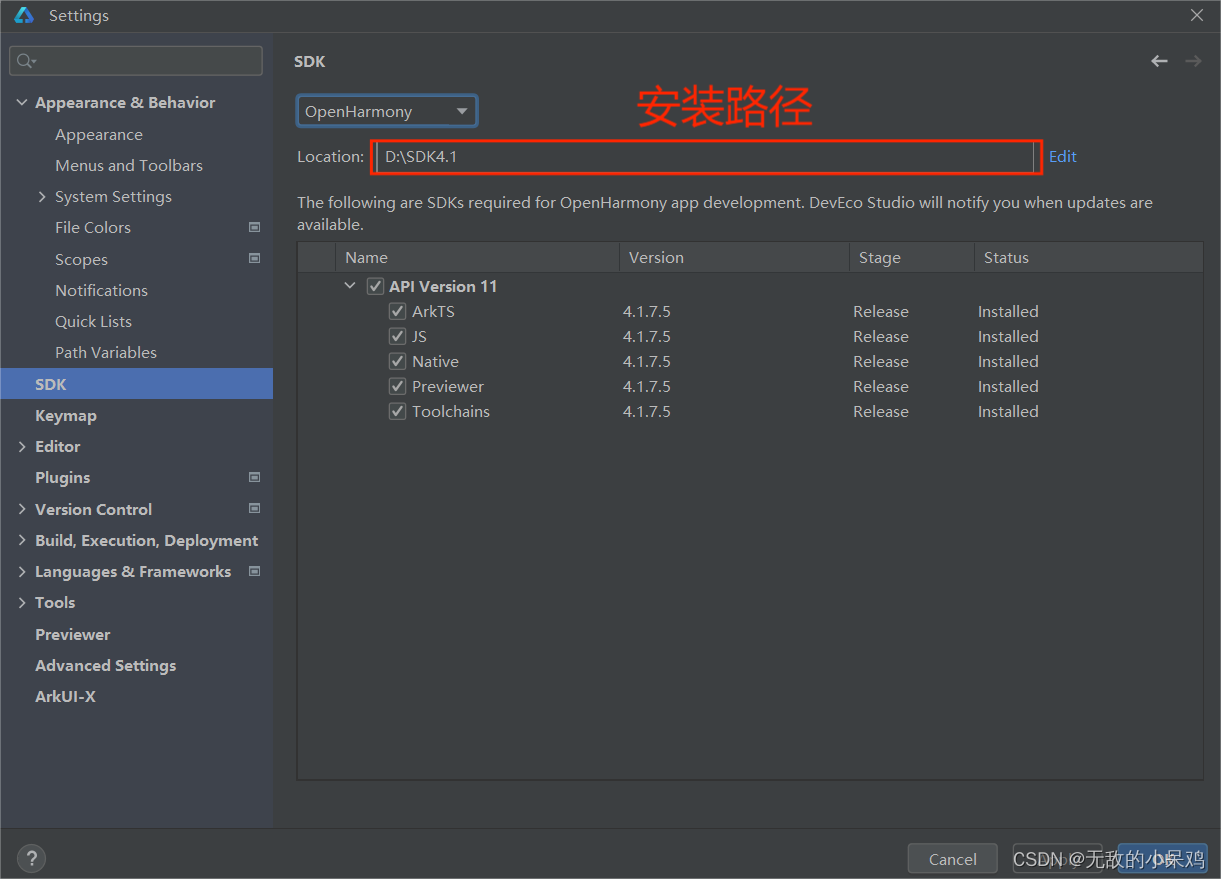This screenshot has height=879, width=1221.
Task: Click the Release stage of Native row
Action: click(881, 361)
